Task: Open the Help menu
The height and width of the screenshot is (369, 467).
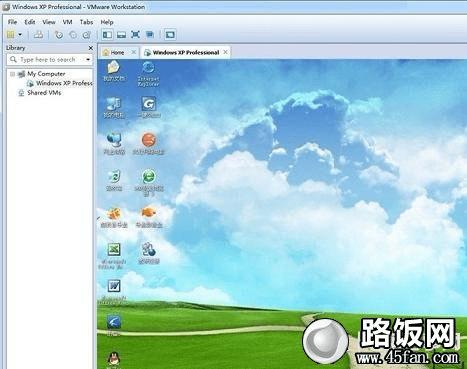Action: [107, 22]
